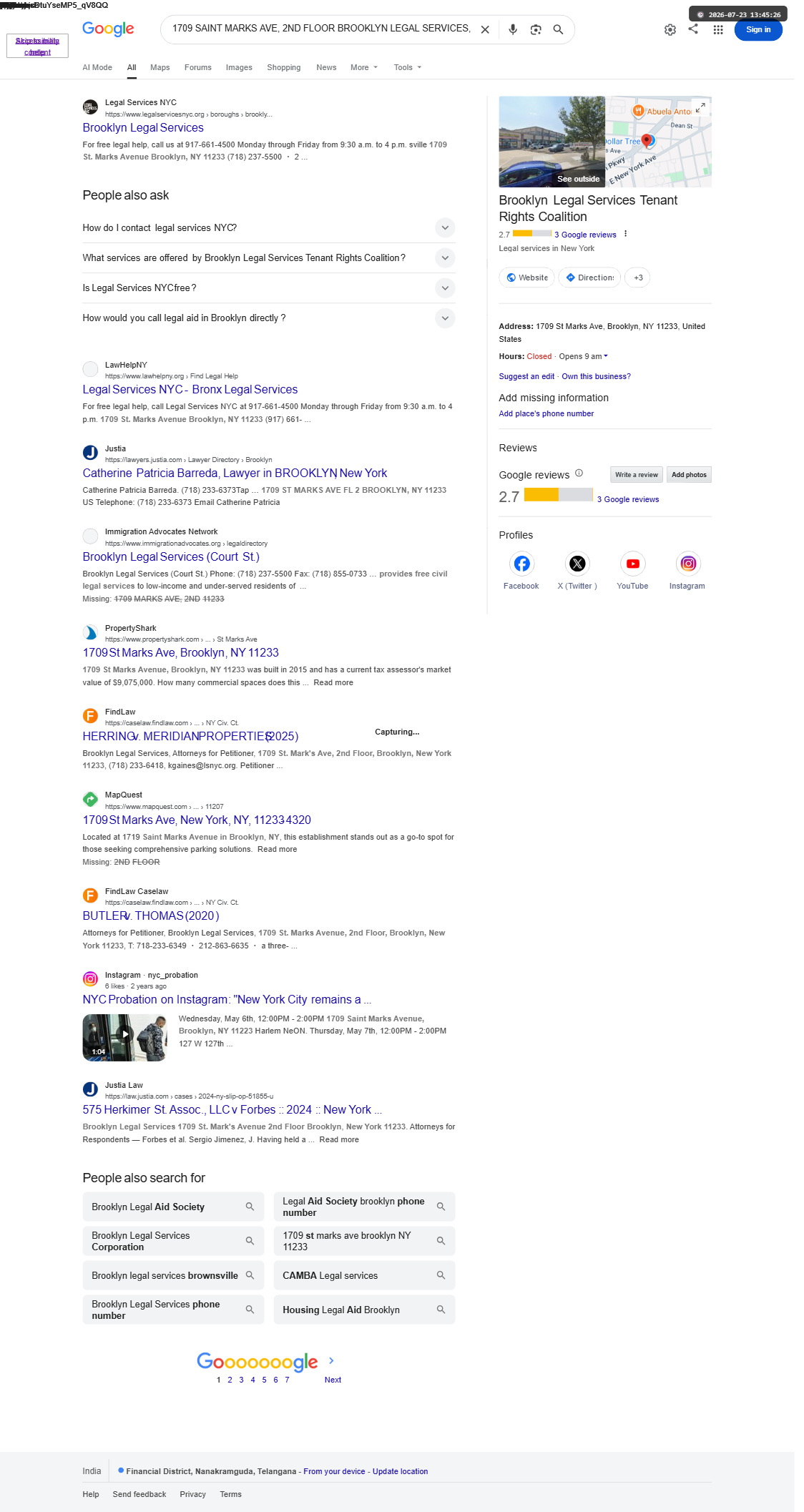This screenshot has height=1512, width=804.
Task: Click the reviews info icon
Action: tap(579, 473)
